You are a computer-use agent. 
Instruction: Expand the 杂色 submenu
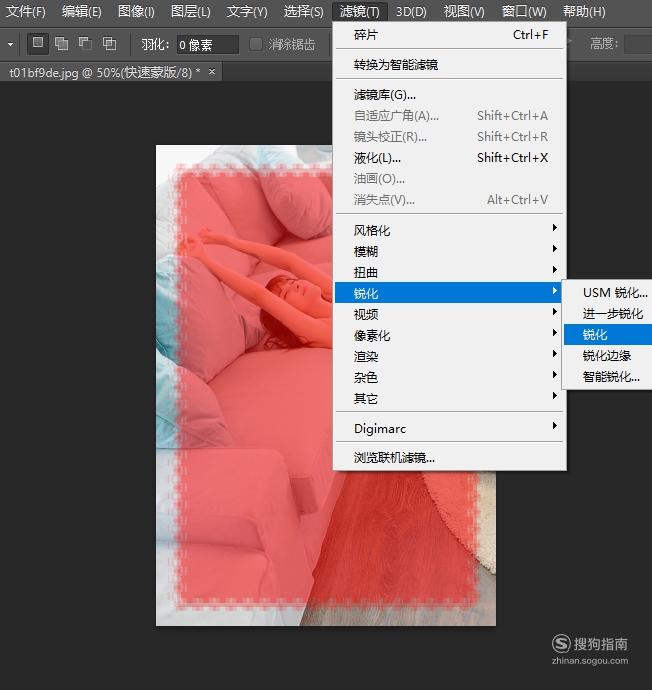pos(450,378)
